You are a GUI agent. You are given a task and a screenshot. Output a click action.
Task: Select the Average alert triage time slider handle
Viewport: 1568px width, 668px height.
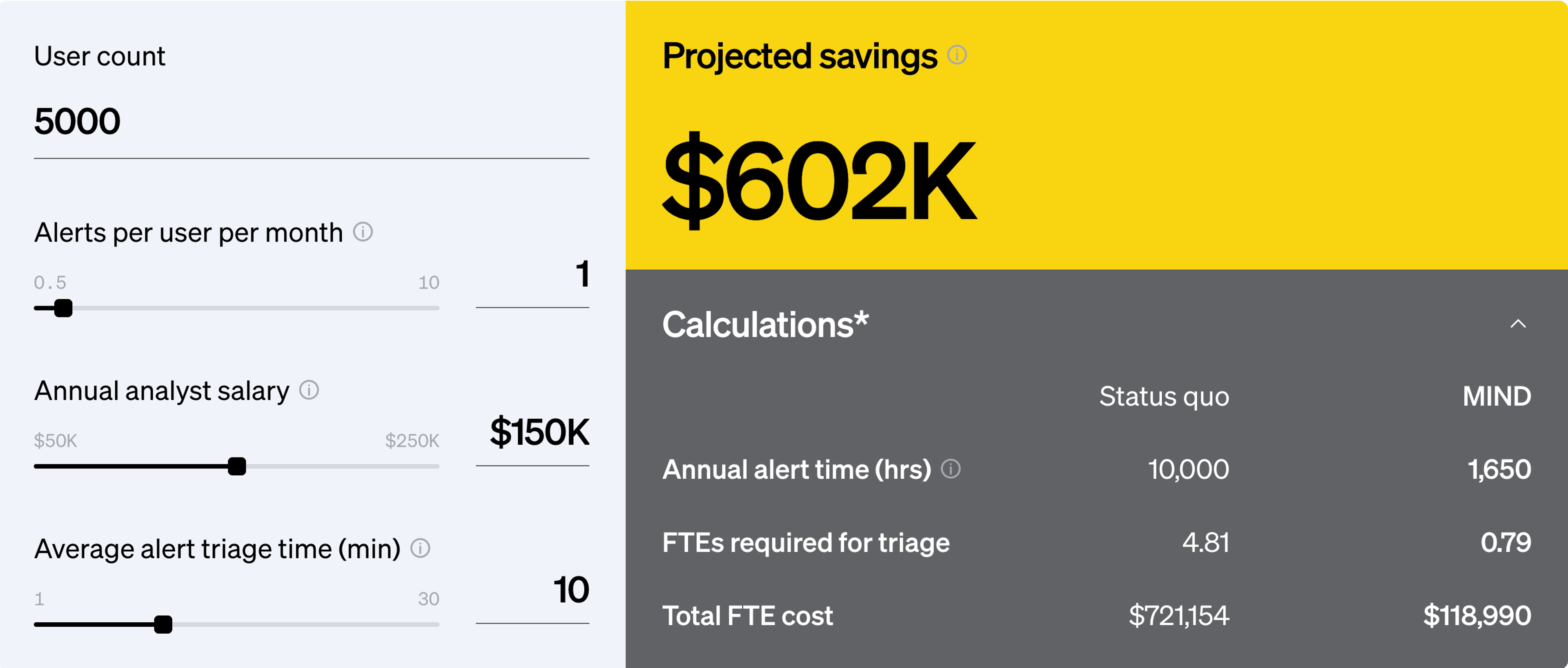tap(163, 625)
